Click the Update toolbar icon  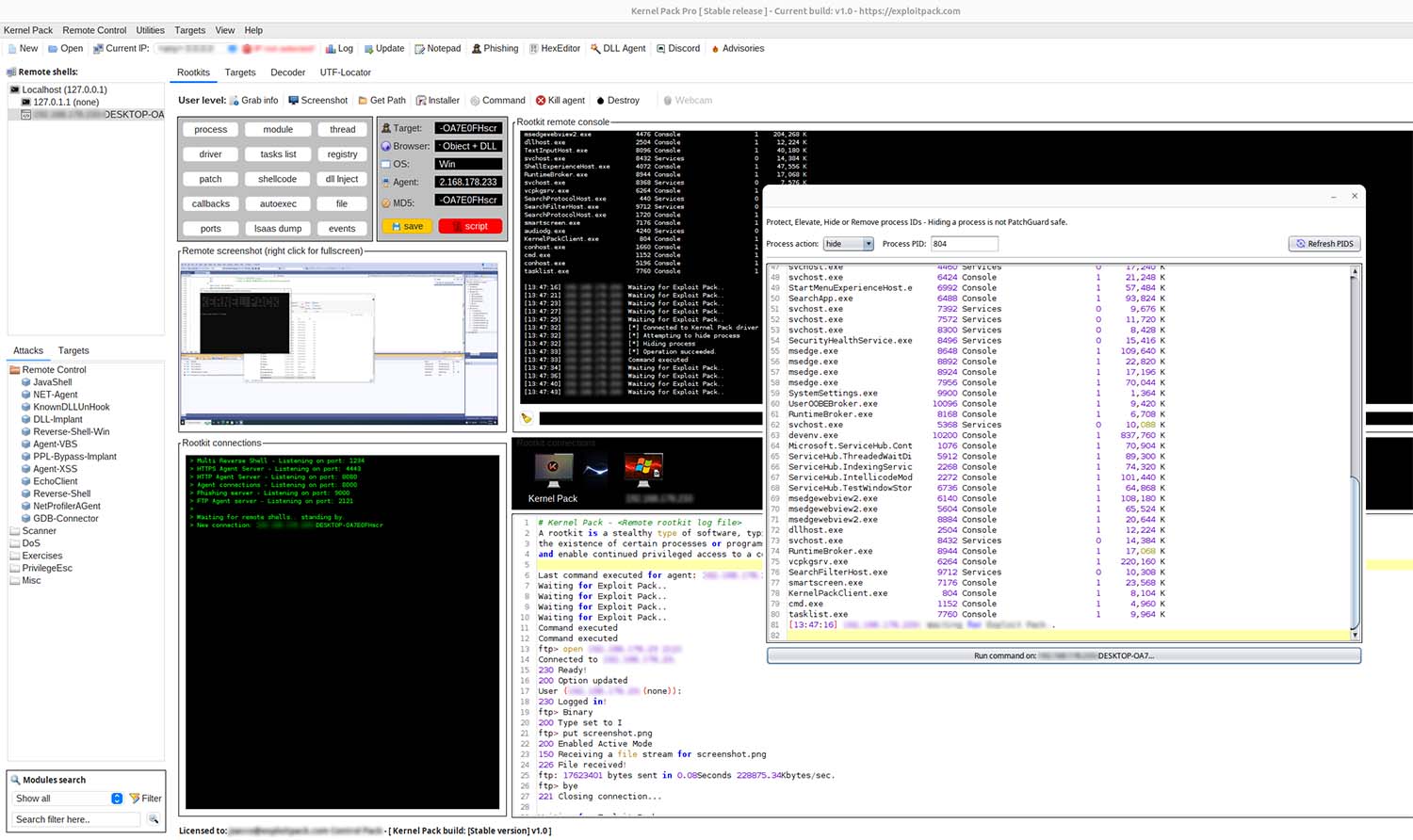click(369, 49)
